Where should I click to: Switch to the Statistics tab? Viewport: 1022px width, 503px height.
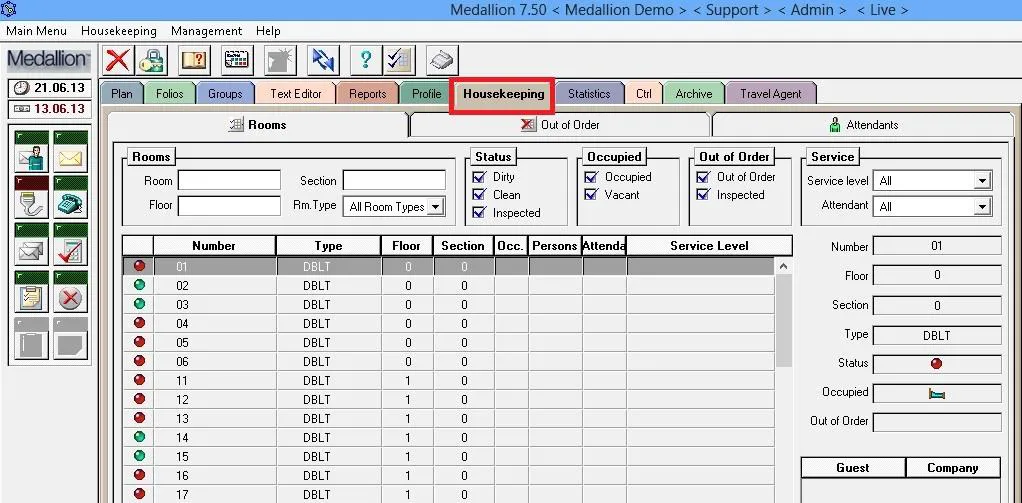click(x=589, y=94)
